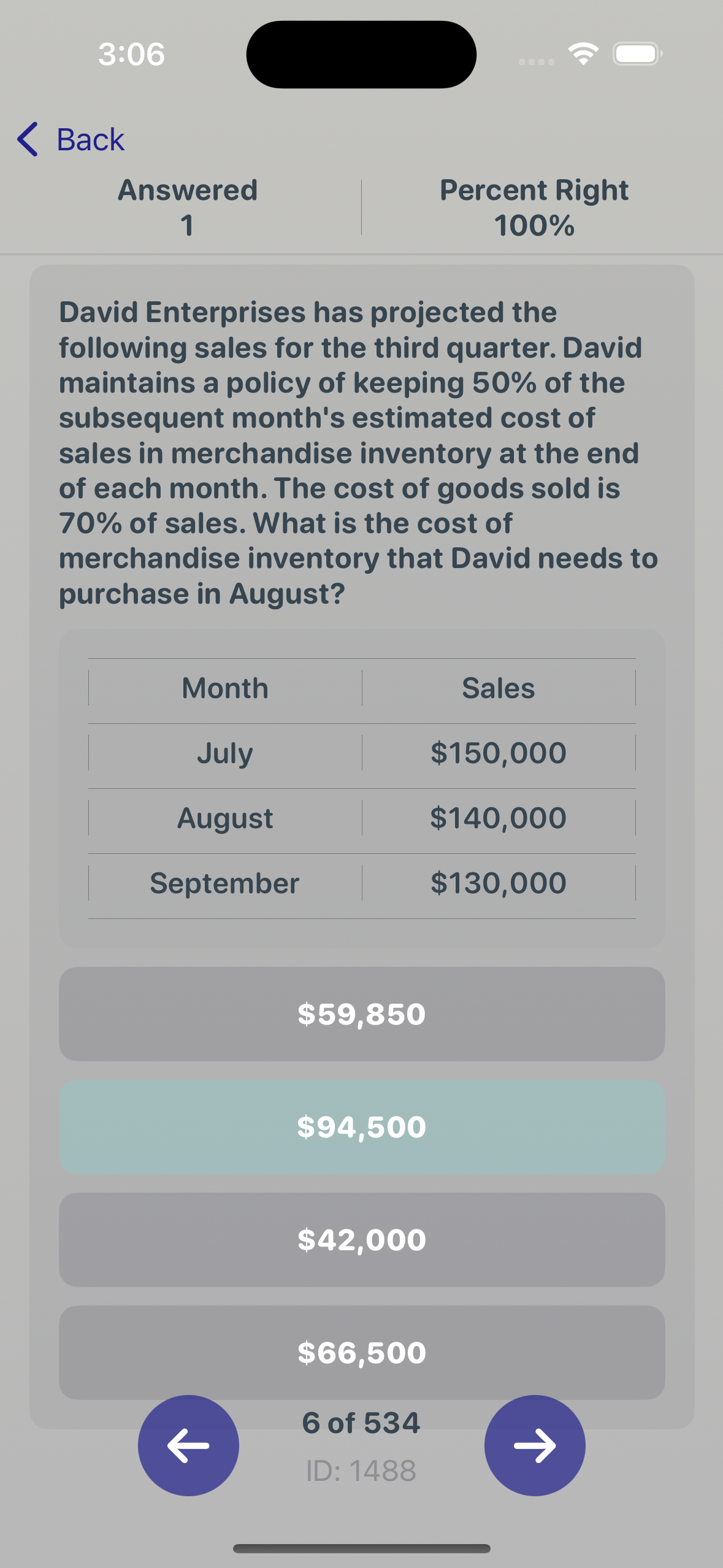Viewport: 723px width, 1568px height.
Task: Select the highlighted $94,500 answer
Action: [362, 1127]
